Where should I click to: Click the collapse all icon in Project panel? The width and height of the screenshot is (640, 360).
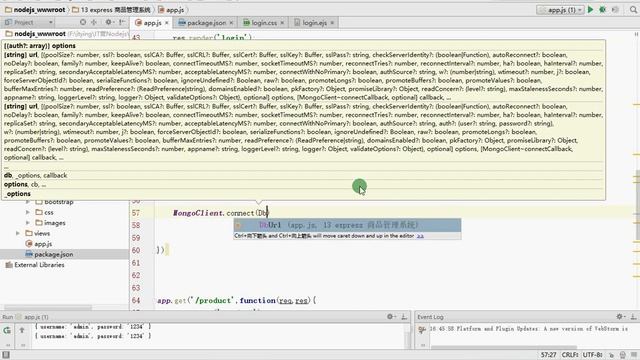(94, 22)
